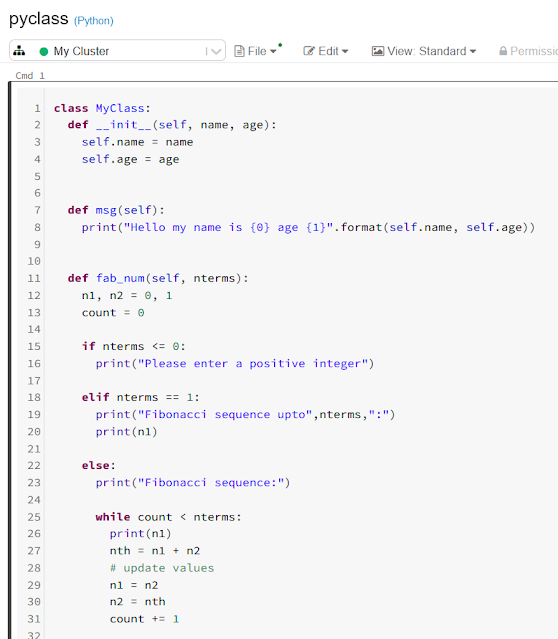Viewport: 558px width, 639px height.
Task: Click the 'Please enter a positive integer' line
Action: [235, 363]
